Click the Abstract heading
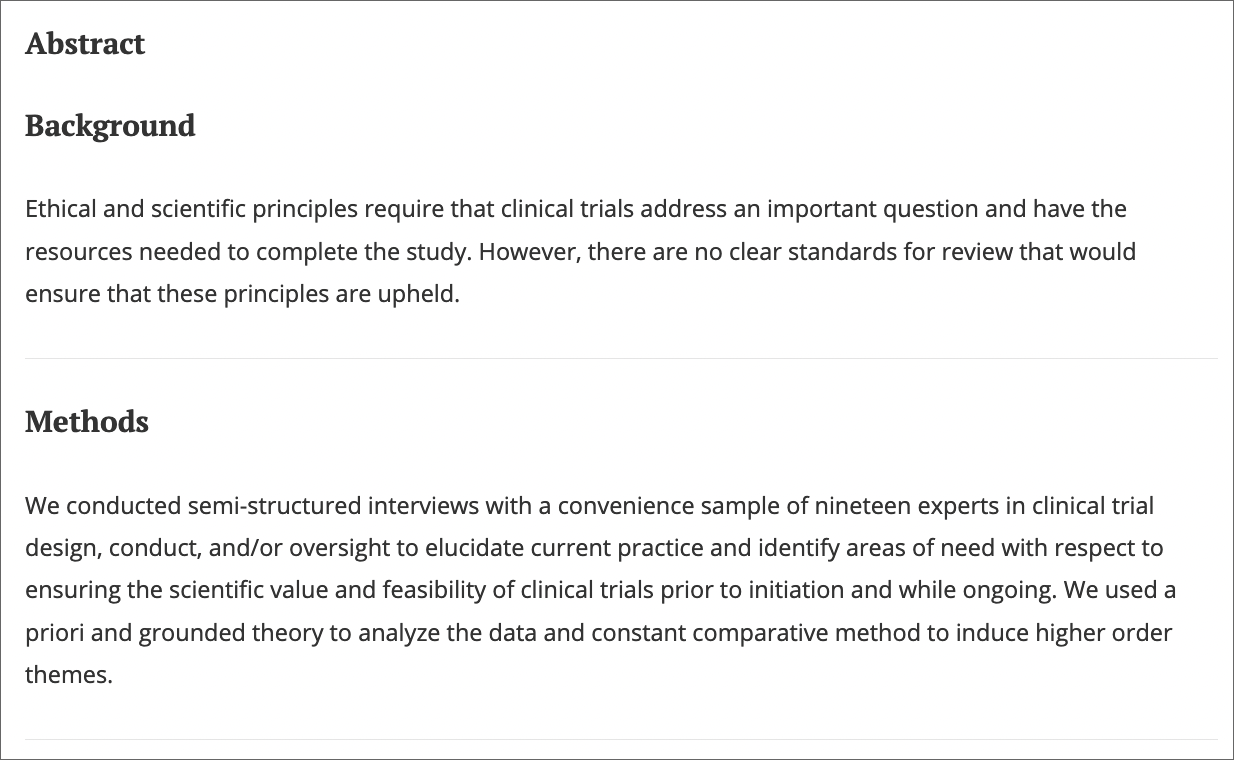 coord(85,44)
